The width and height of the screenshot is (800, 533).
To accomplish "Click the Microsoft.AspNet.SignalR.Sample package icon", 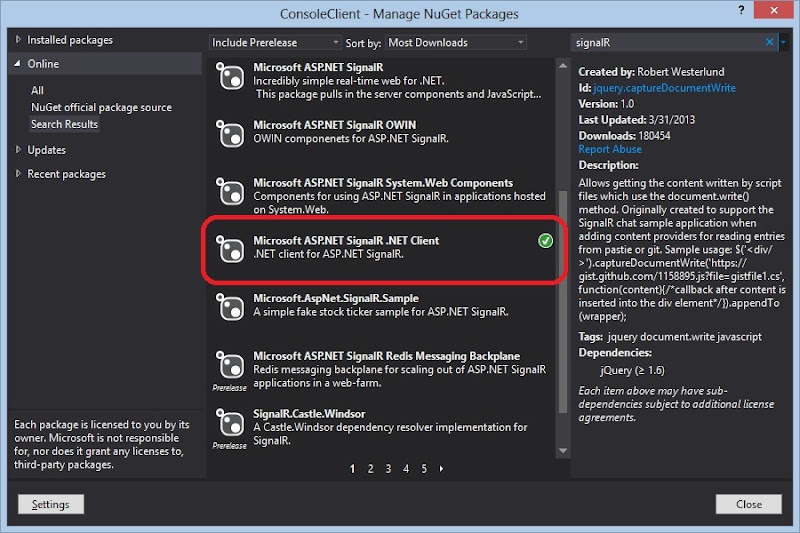I will pyautogui.click(x=230, y=307).
